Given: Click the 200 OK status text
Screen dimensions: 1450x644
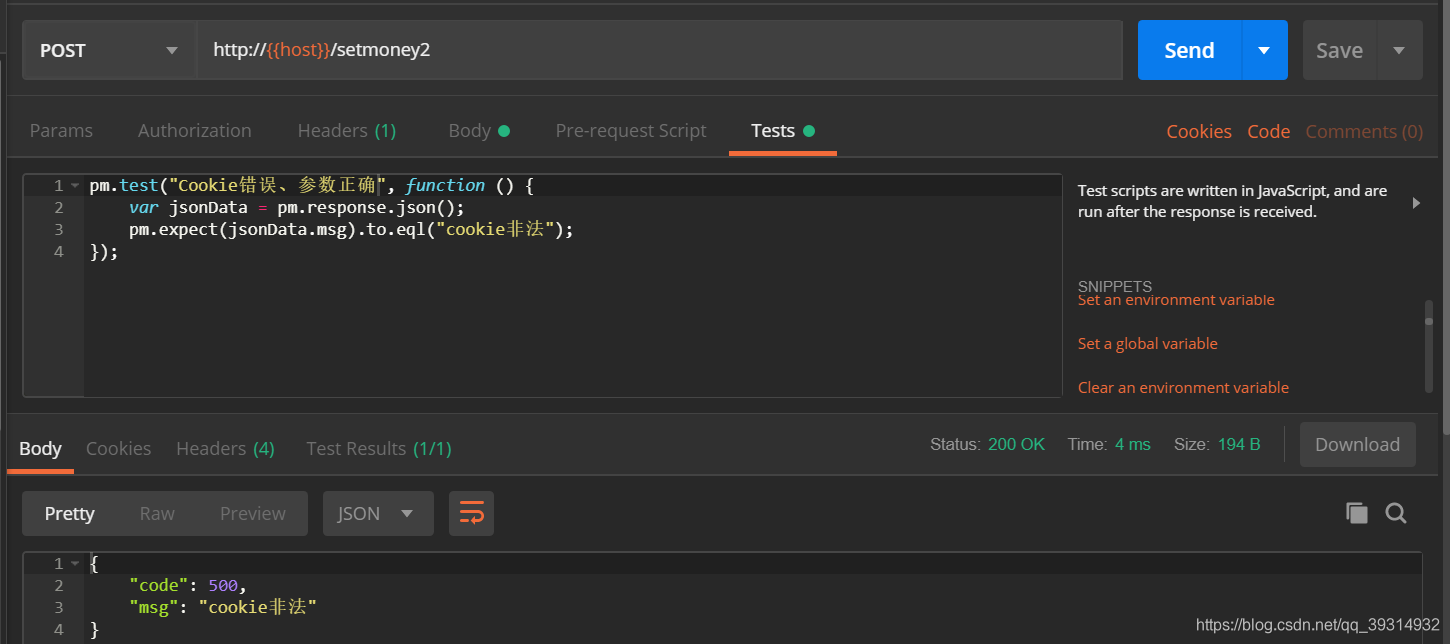Looking at the screenshot, I should pos(1016,444).
